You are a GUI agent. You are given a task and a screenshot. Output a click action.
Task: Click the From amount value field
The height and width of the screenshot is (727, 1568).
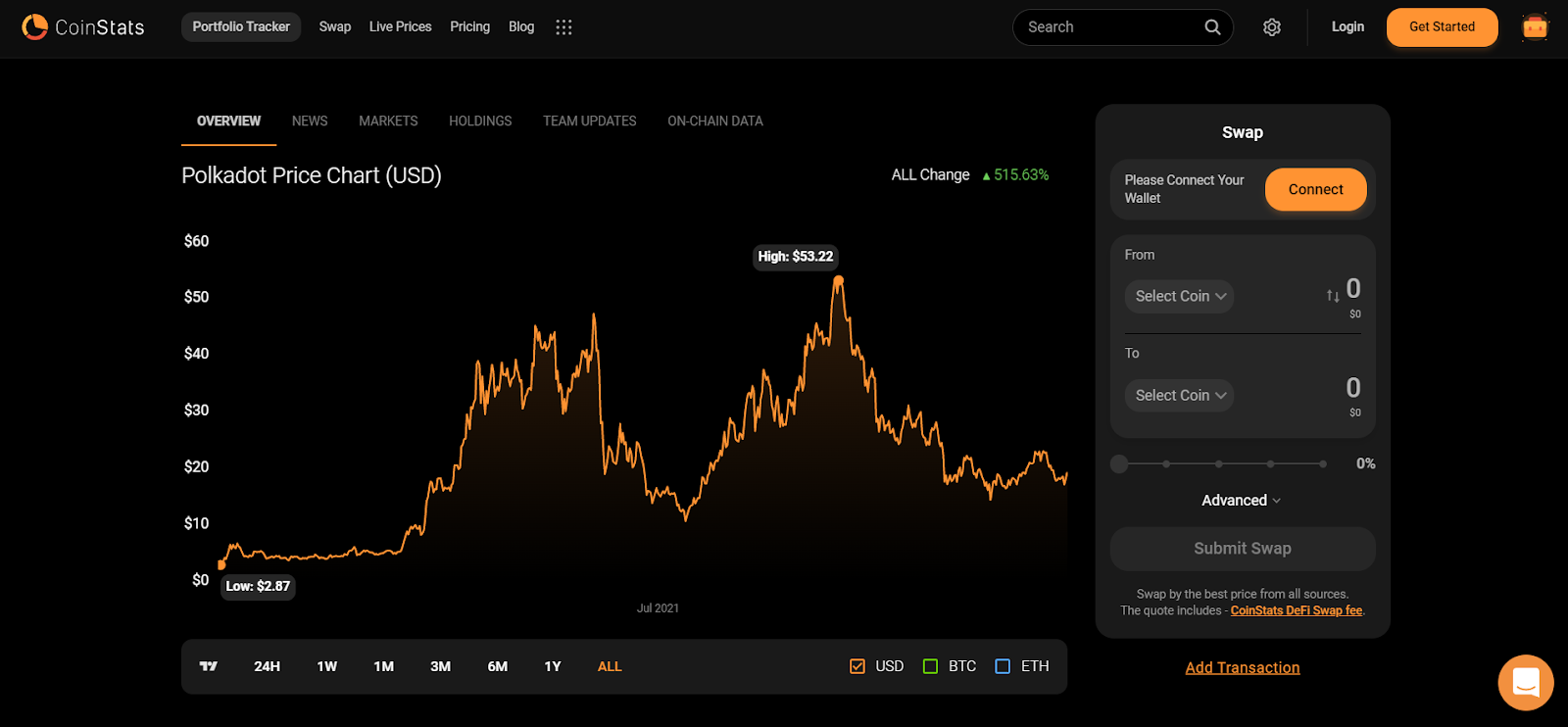click(x=1353, y=288)
